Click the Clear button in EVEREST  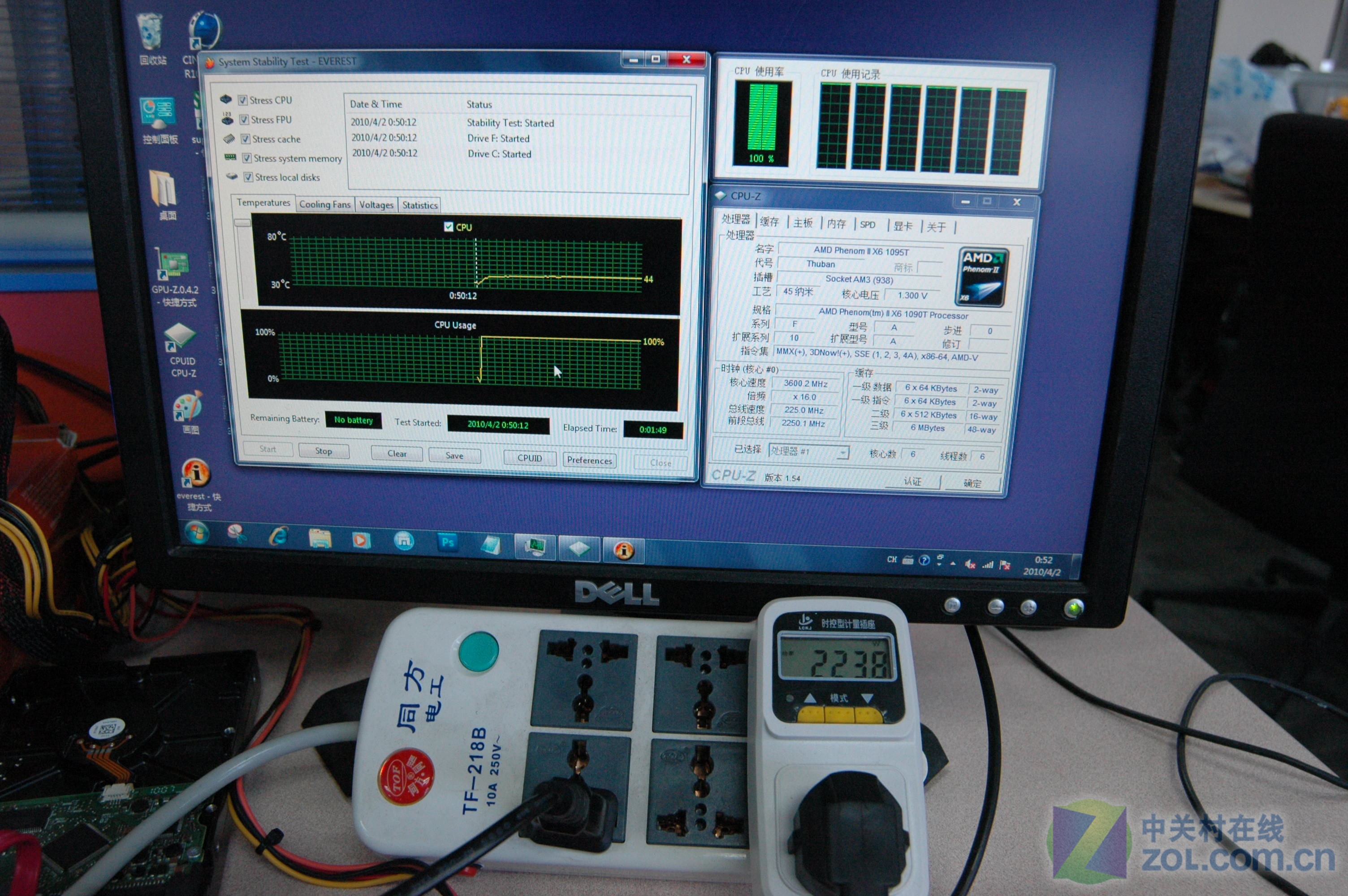[x=397, y=454]
